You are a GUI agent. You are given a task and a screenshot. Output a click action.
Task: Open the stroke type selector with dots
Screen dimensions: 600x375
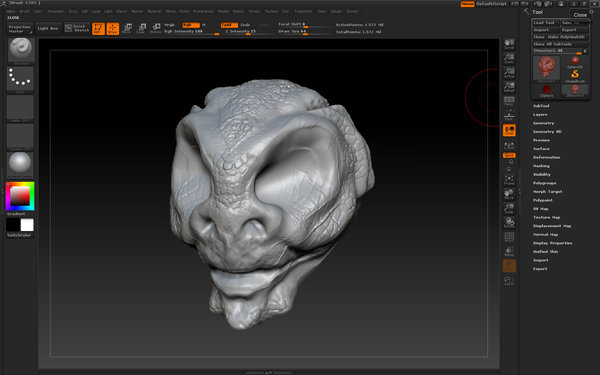(x=20, y=79)
